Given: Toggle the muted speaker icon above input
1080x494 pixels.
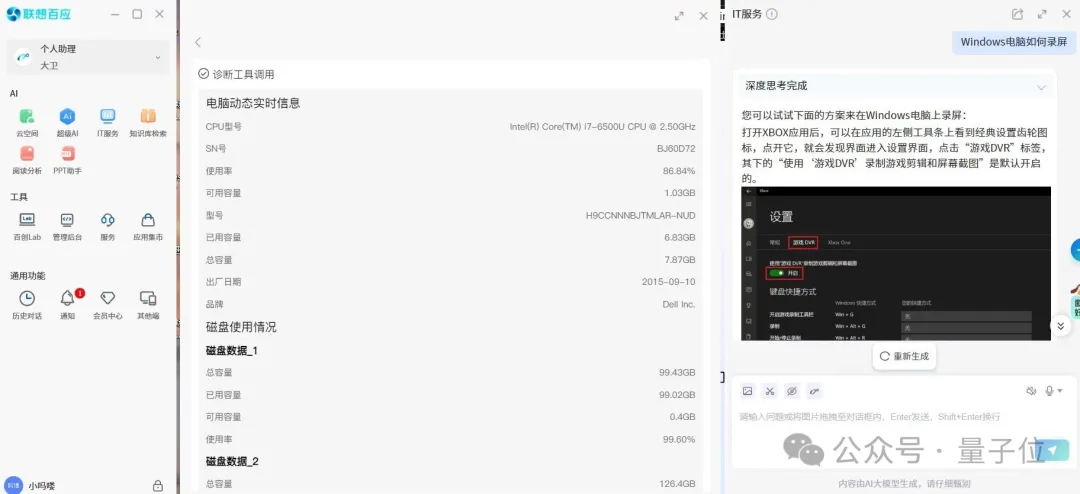Looking at the screenshot, I should click(x=1031, y=391).
